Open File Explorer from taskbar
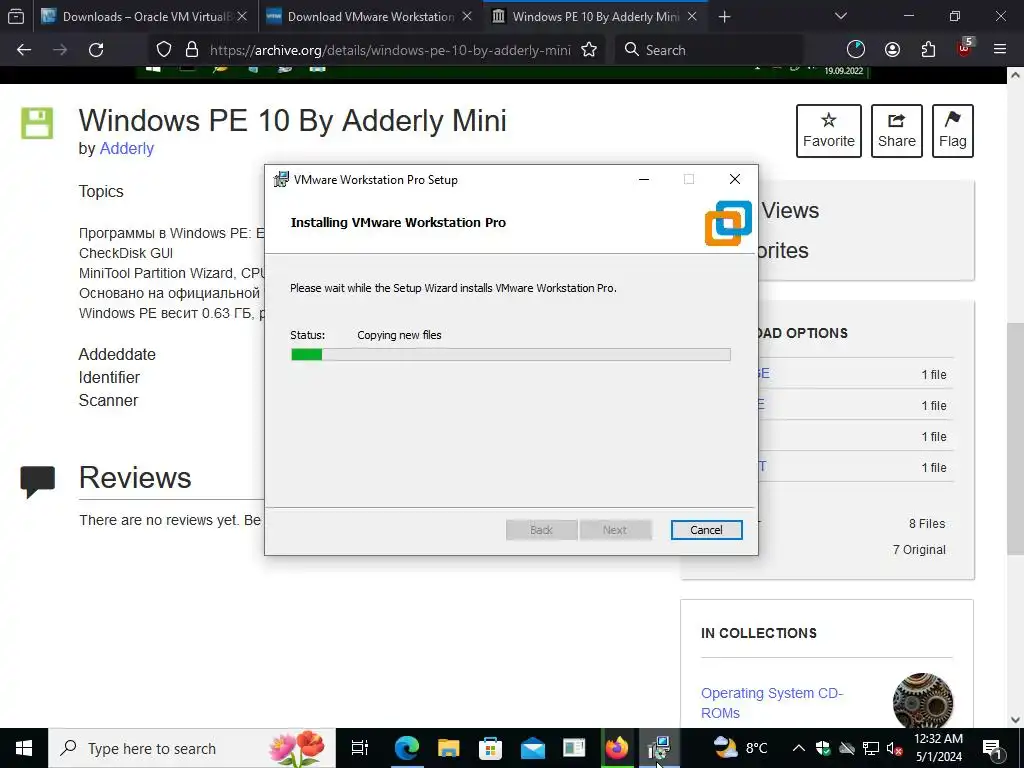This screenshot has height=768, width=1024. pyautogui.click(x=448, y=748)
